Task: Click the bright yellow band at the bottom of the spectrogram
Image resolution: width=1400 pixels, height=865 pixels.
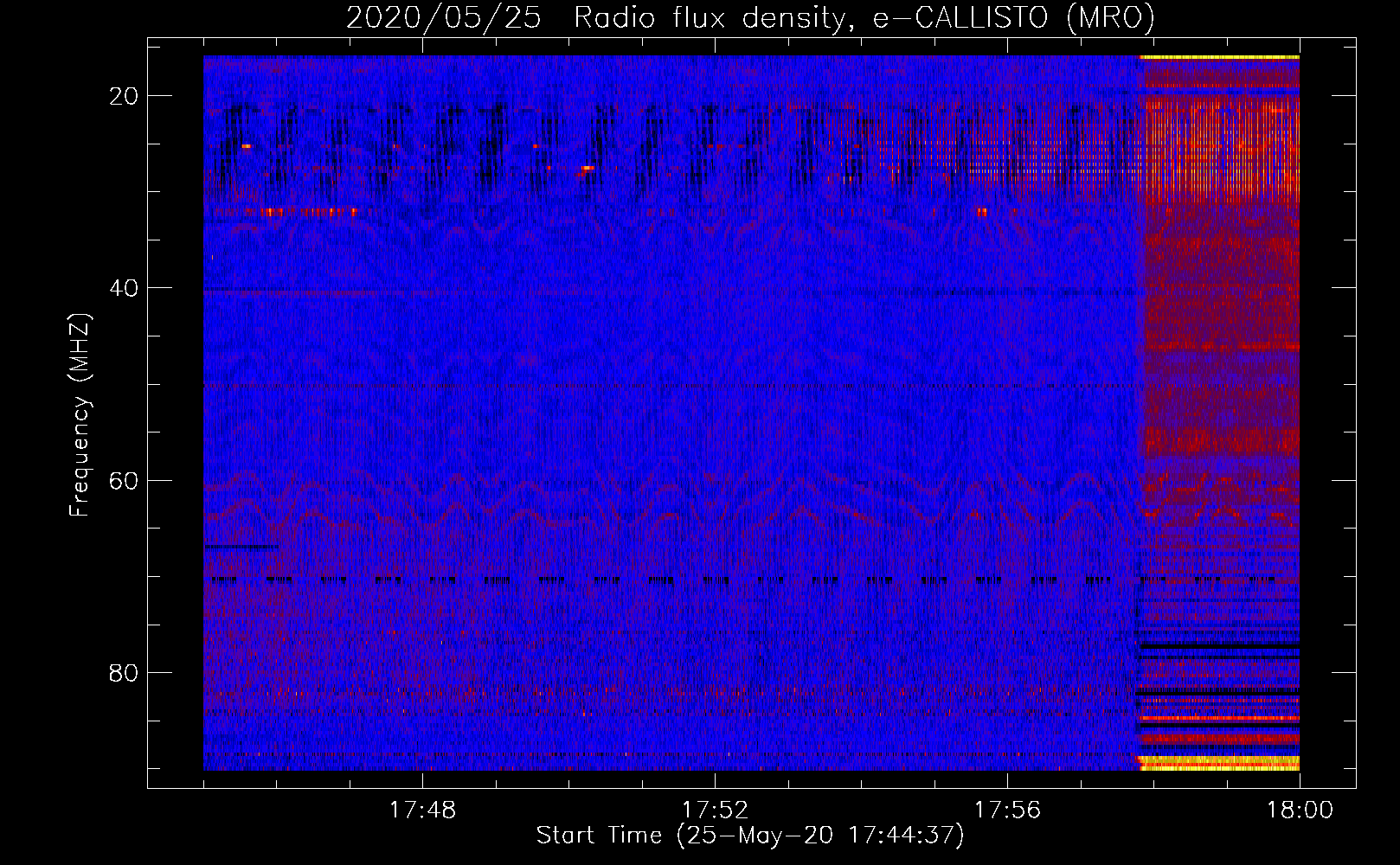Action: tap(1218, 763)
